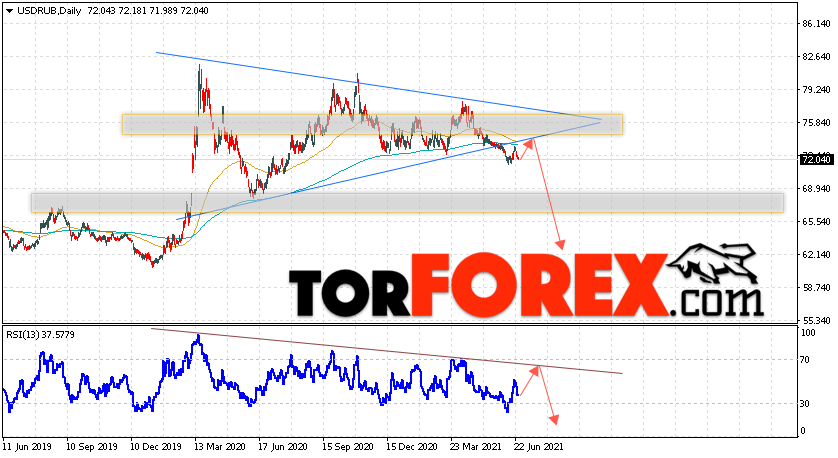Screen dimensions: 838x458
Task: Select the 55.340 price axis label
Action: coord(817,321)
